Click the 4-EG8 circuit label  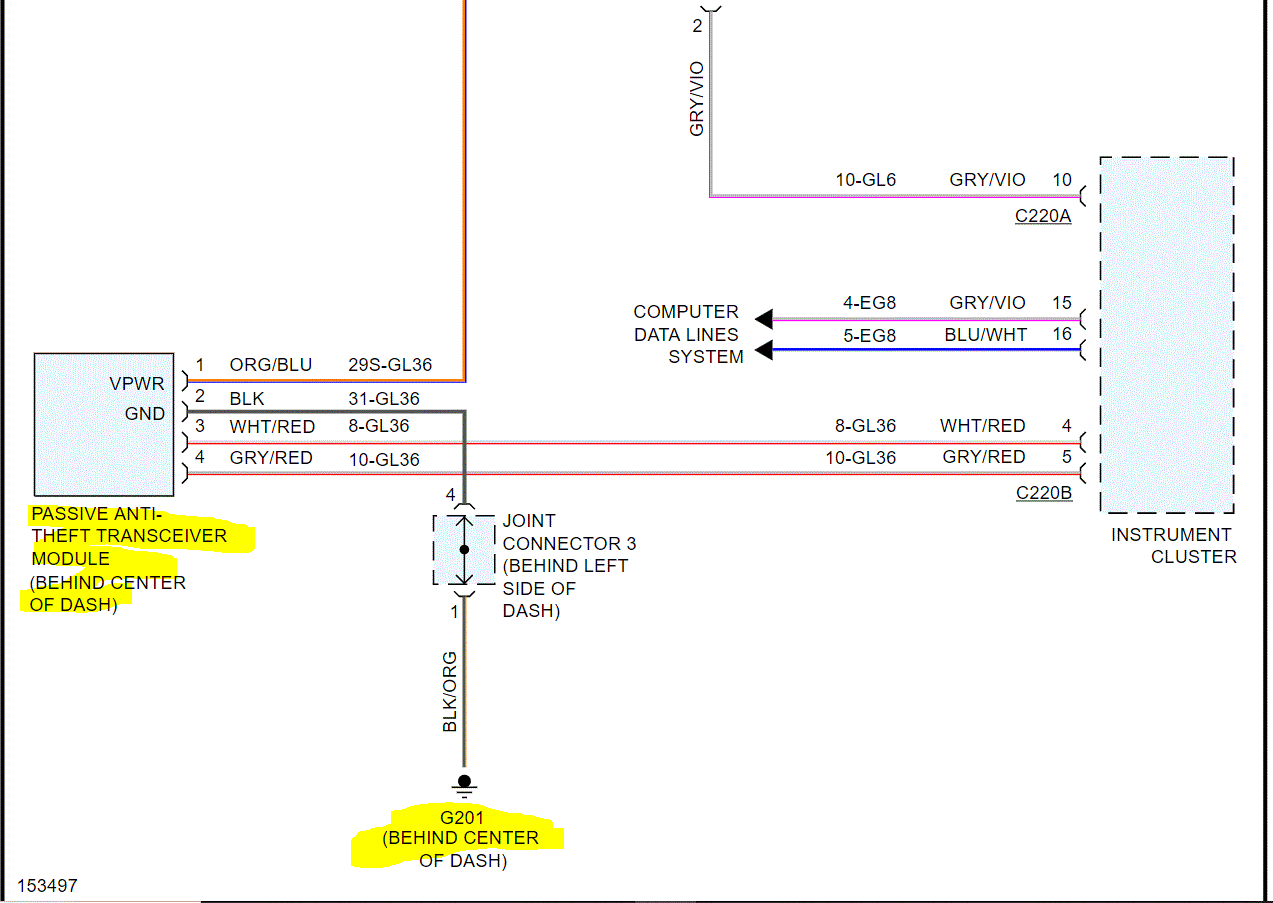point(869,302)
